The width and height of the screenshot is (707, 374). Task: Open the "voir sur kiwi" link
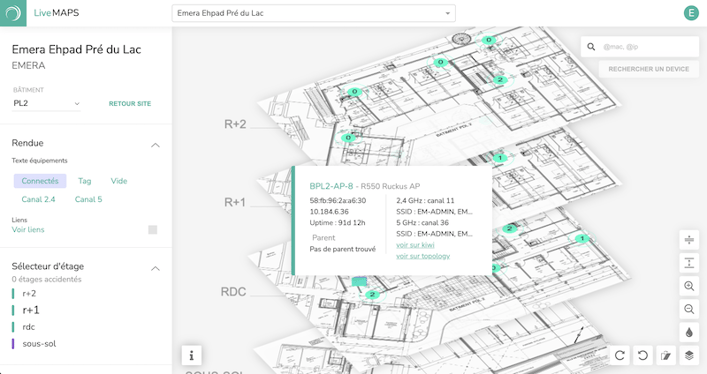click(x=415, y=245)
